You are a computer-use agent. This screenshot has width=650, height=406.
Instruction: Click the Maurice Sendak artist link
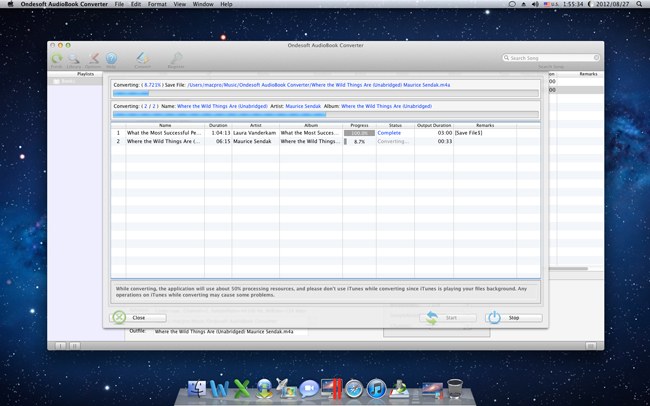(303, 106)
